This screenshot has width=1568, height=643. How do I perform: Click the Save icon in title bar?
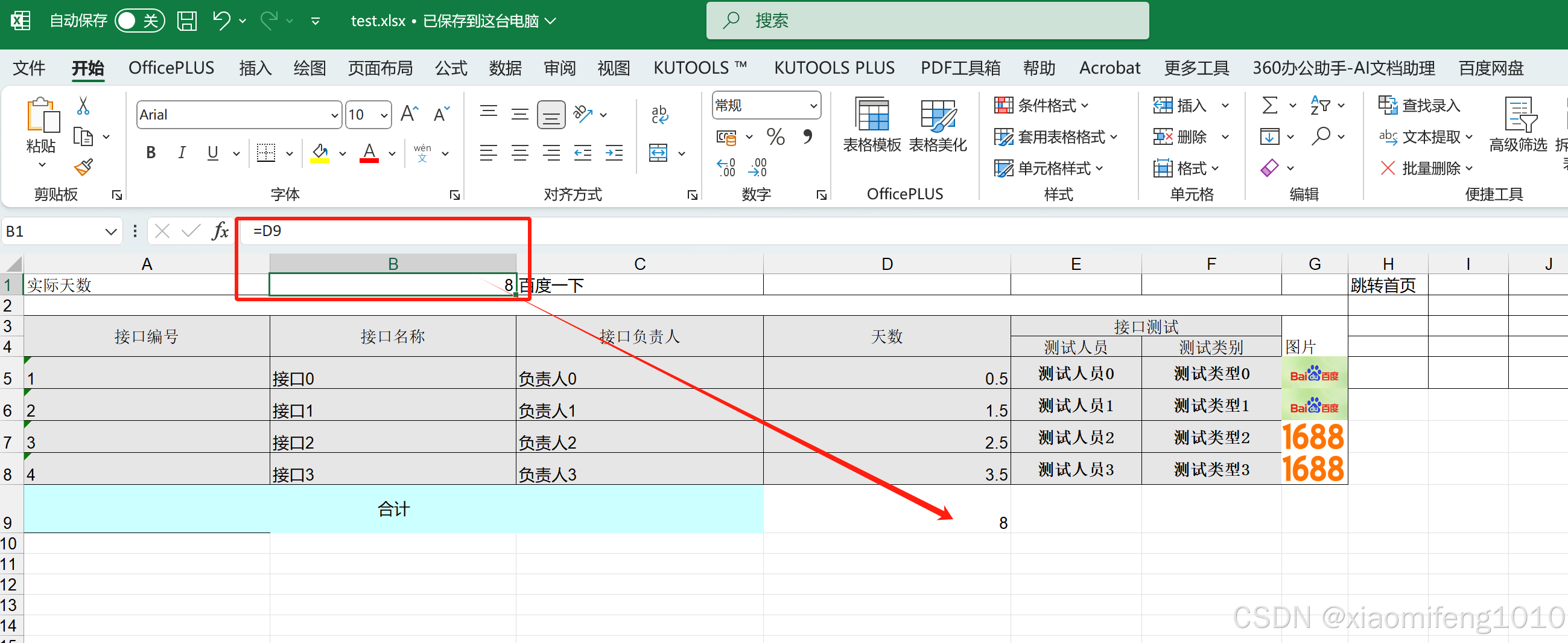pyautogui.click(x=187, y=21)
